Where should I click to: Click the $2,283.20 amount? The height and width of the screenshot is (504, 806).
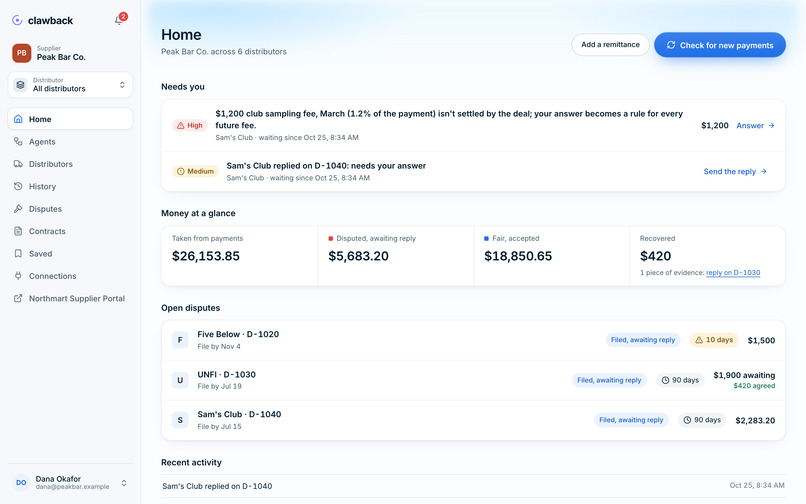[755, 421]
